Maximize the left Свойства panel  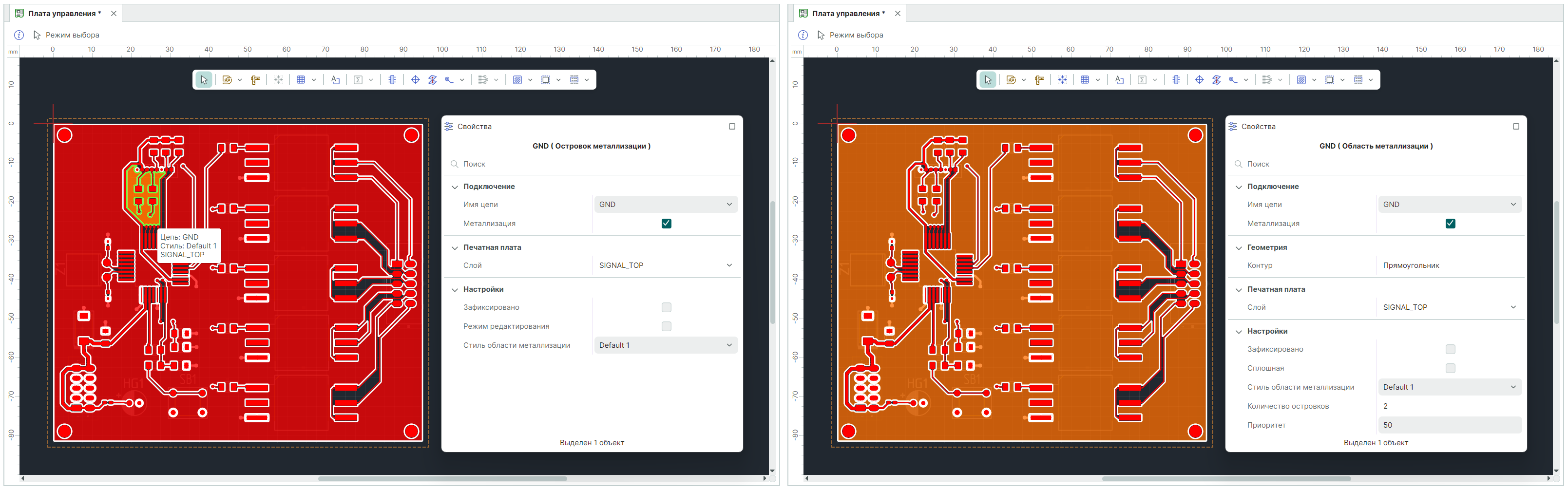pos(732,127)
